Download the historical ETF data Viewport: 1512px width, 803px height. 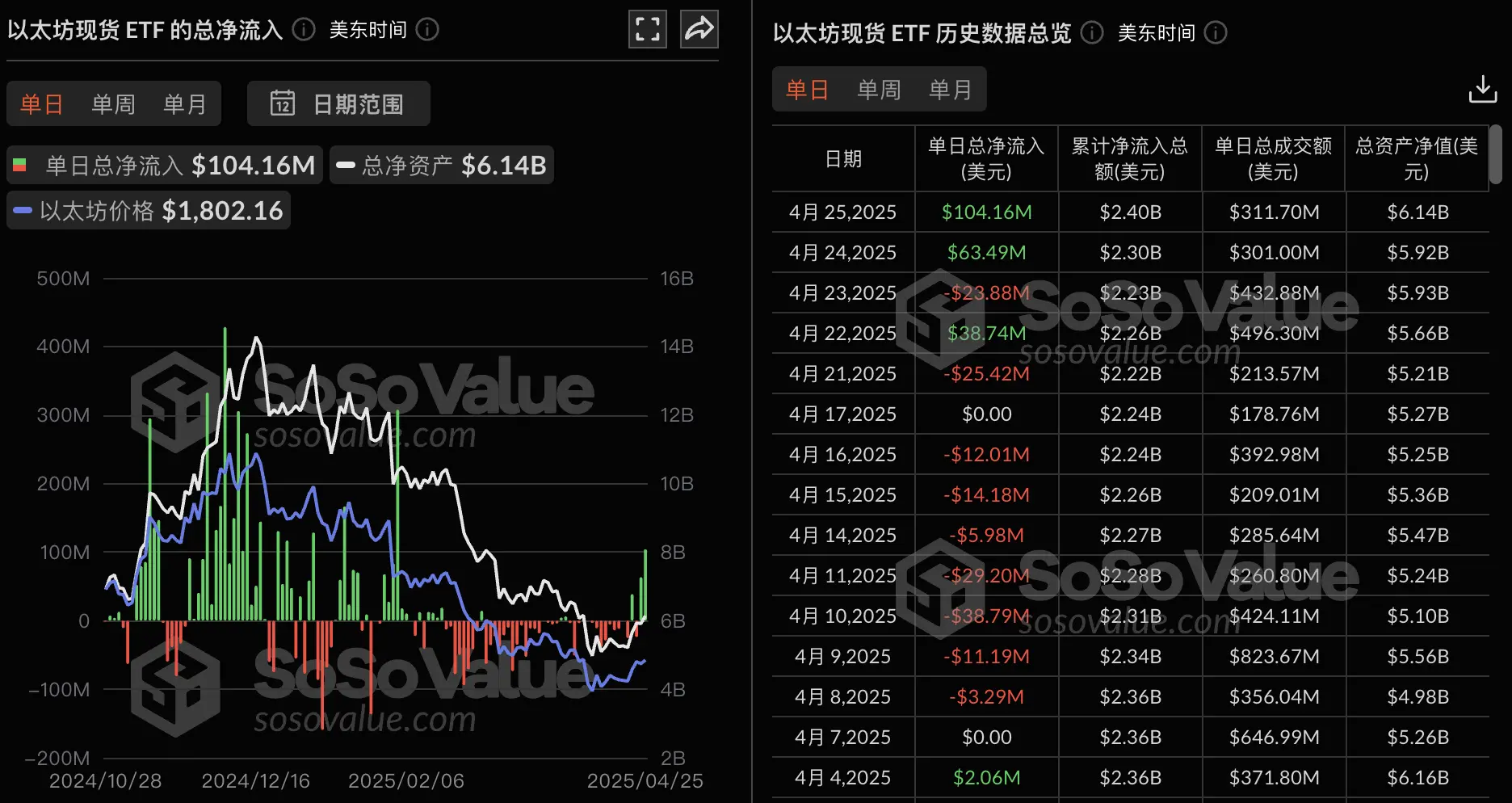1482,89
